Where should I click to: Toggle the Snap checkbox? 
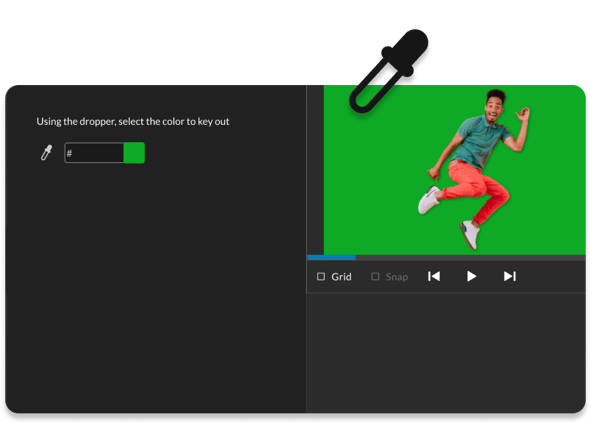(375, 277)
